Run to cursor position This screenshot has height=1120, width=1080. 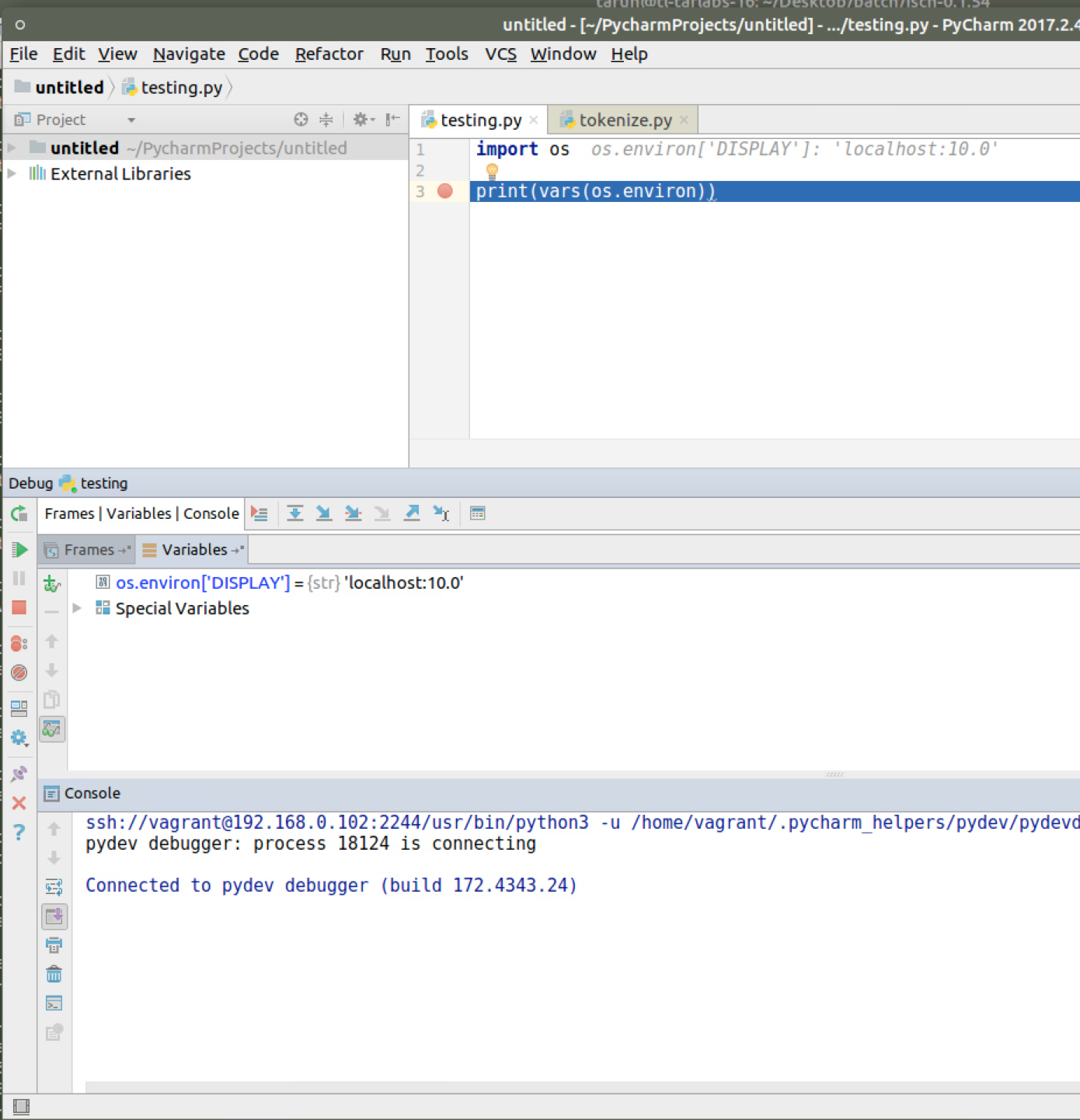click(441, 513)
